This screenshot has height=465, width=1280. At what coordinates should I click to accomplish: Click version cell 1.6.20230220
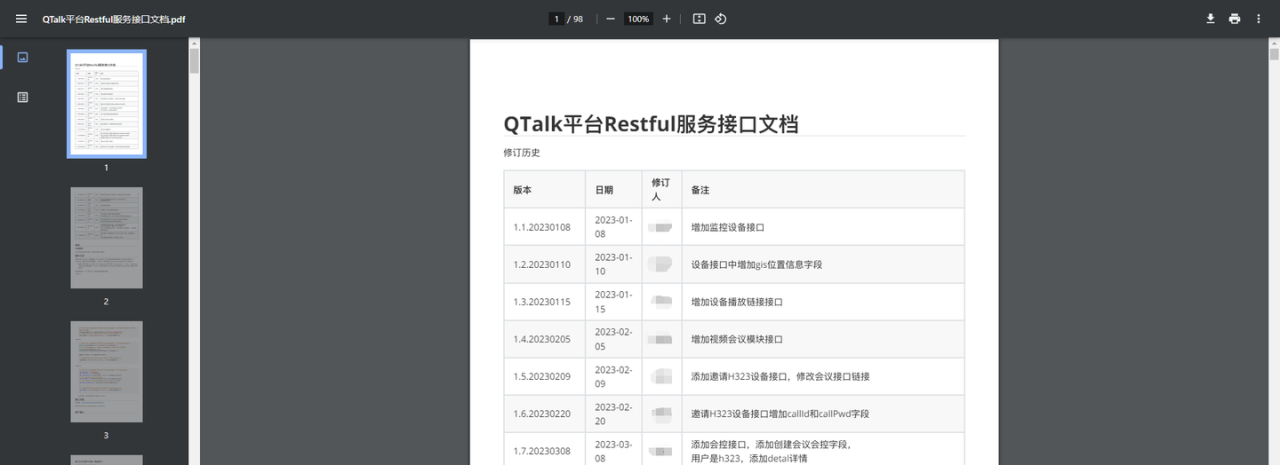pyautogui.click(x=542, y=413)
